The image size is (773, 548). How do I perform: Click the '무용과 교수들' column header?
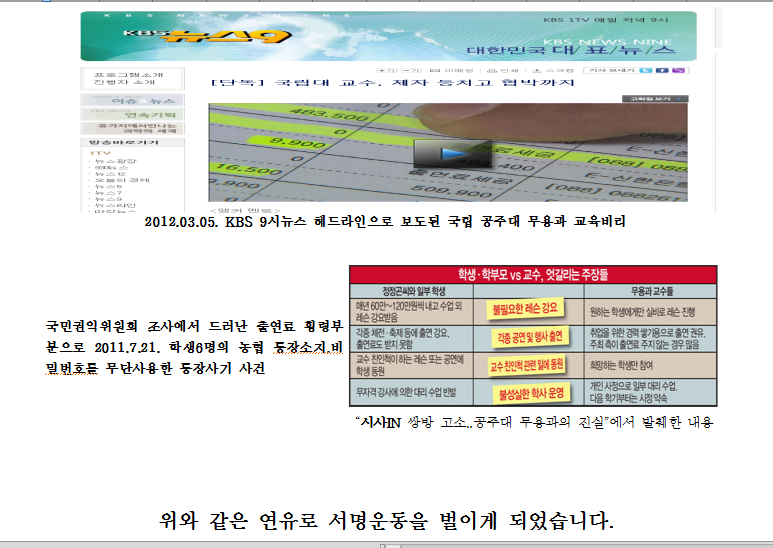[652, 291]
